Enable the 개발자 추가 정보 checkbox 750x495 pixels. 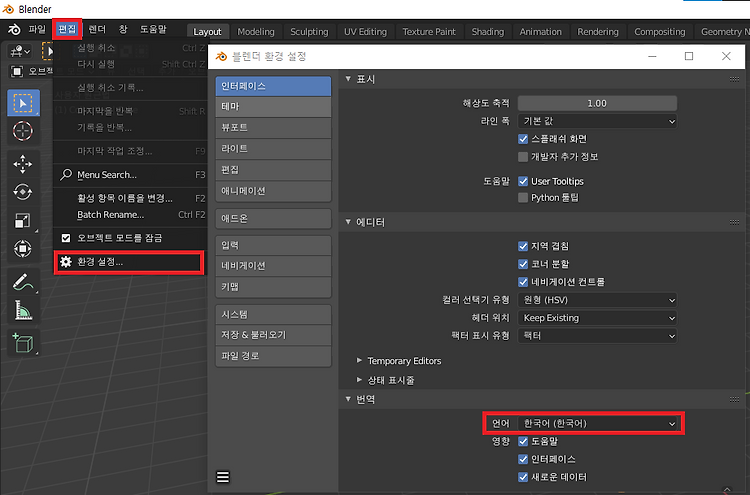click(523, 157)
